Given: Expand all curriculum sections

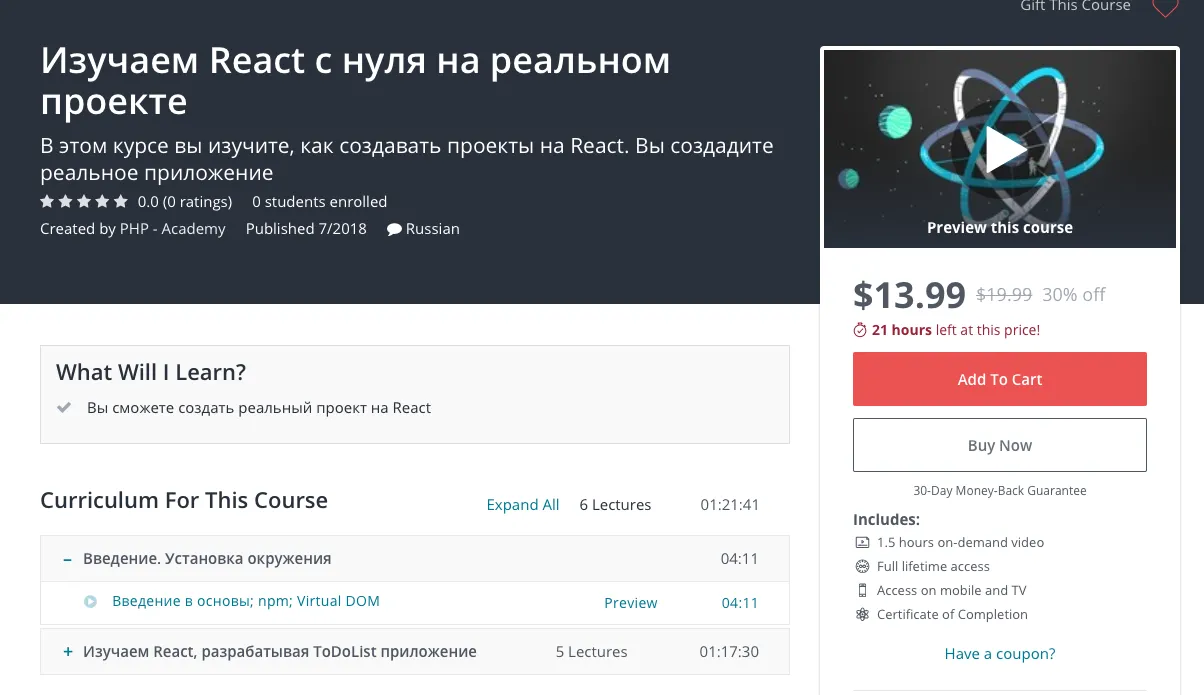Looking at the screenshot, I should (522, 505).
